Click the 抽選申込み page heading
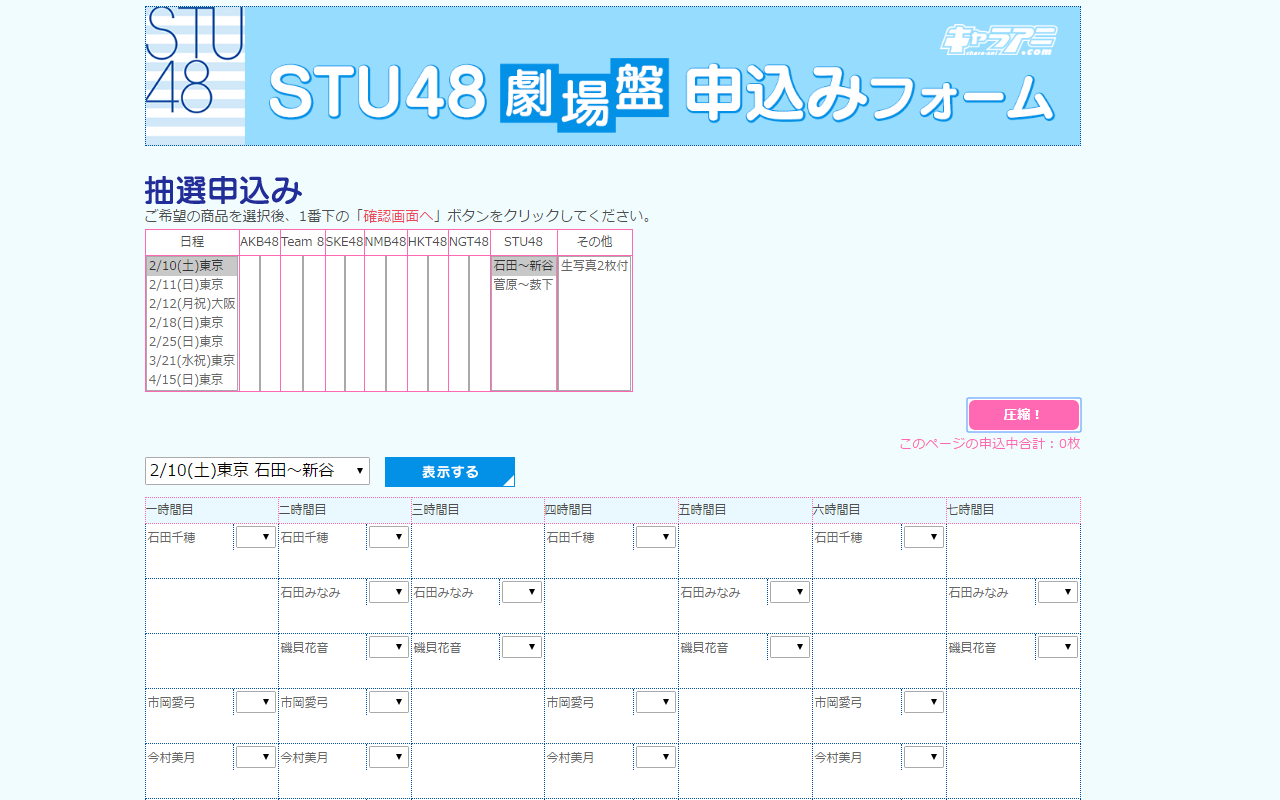The image size is (1280, 800). coord(224,190)
